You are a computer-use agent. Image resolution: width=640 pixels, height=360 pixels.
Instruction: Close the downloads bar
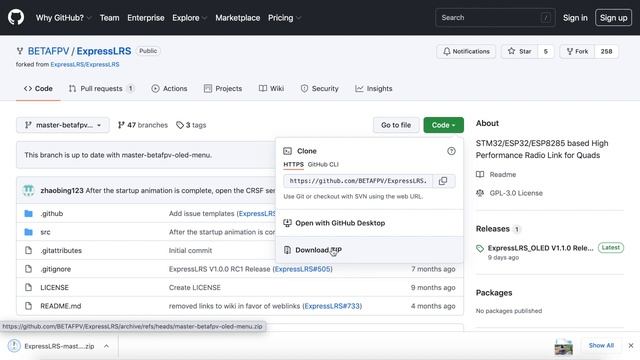(631, 345)
